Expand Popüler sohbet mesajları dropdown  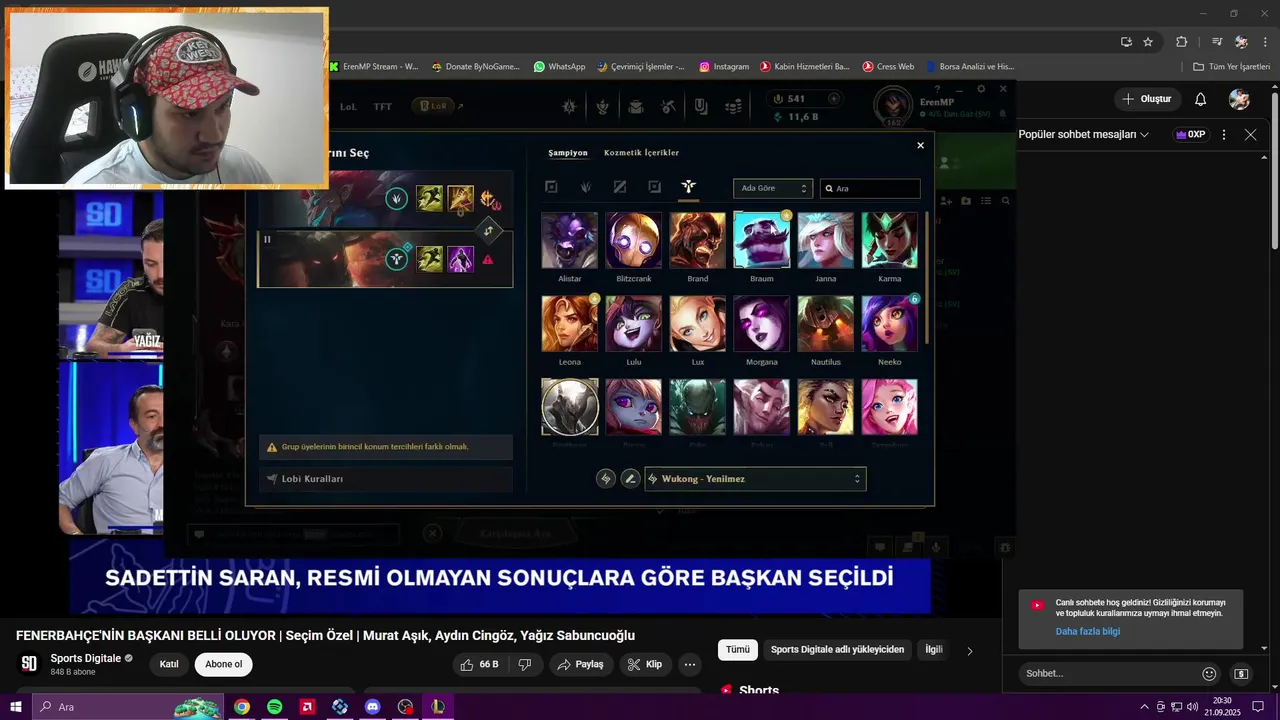click(1084, 134)
